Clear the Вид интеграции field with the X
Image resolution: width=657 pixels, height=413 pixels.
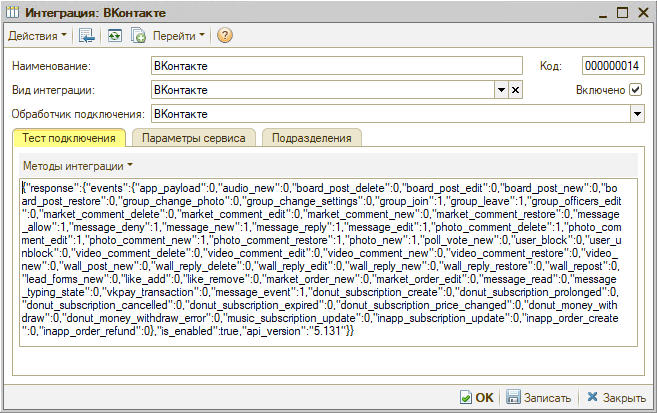click(x=515, y=90)
